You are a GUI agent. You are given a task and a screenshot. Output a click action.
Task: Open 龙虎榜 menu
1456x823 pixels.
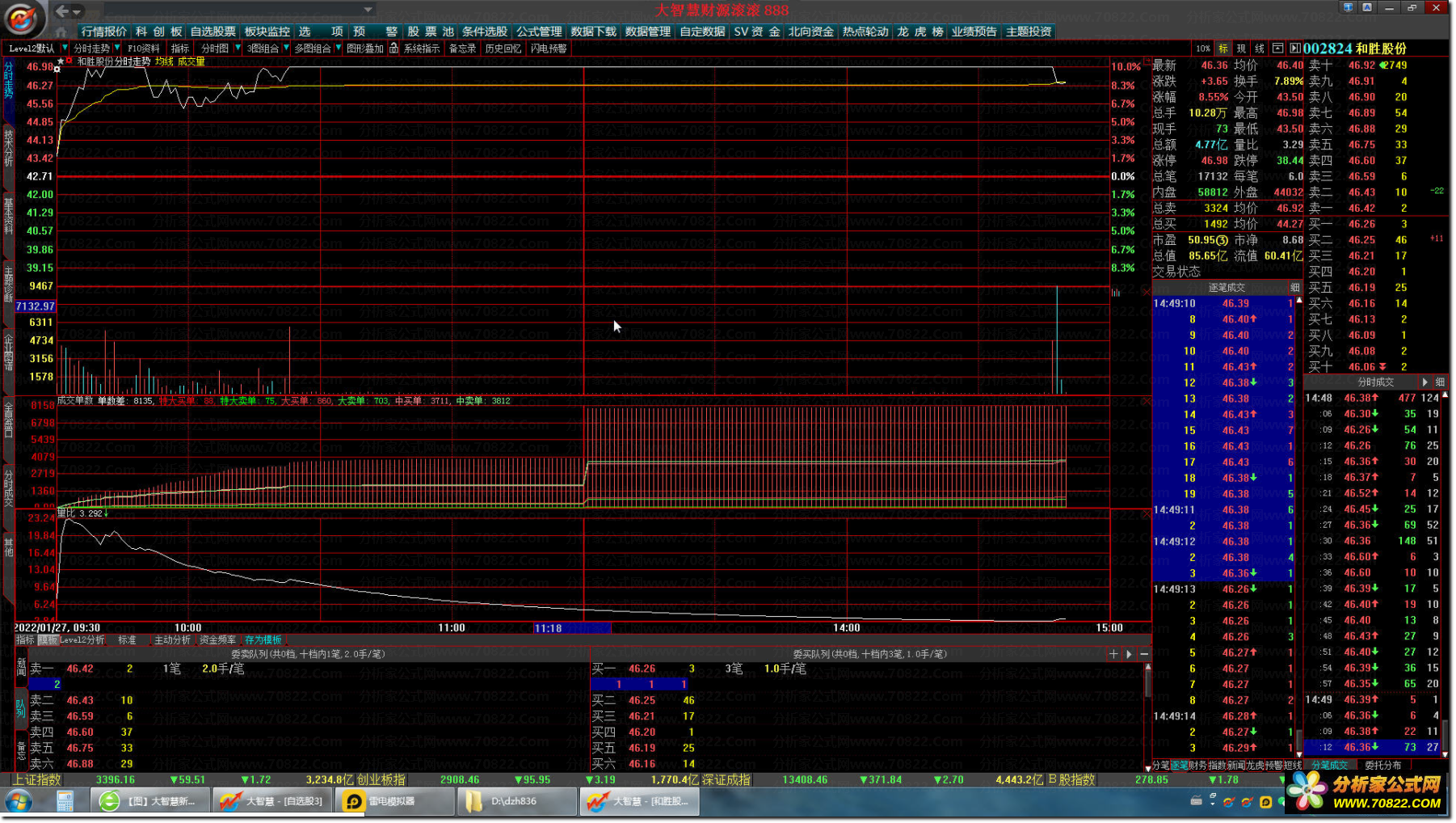[x=920, y=32]
